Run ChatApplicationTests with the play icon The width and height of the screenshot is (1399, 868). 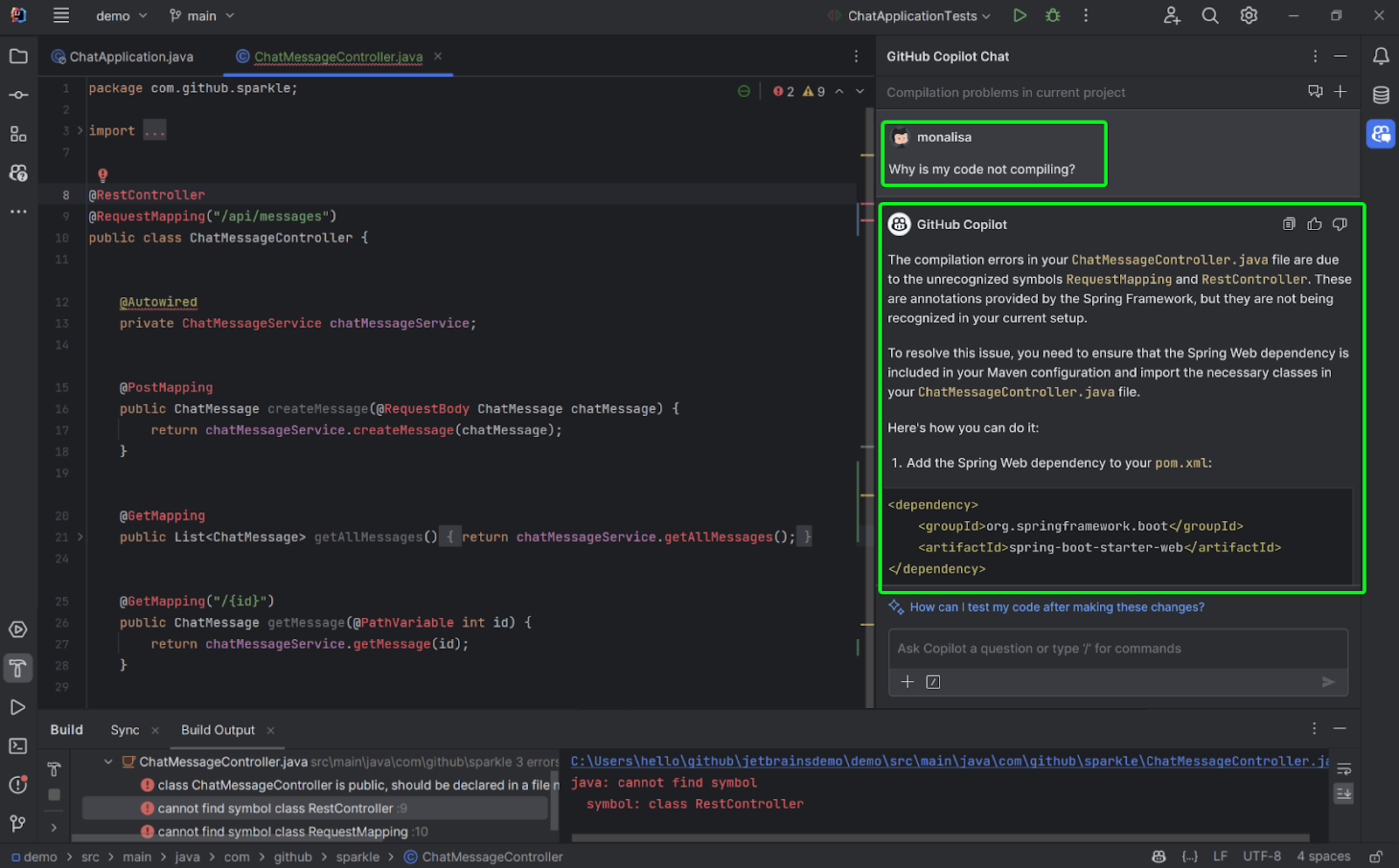tap(1020, 16)
